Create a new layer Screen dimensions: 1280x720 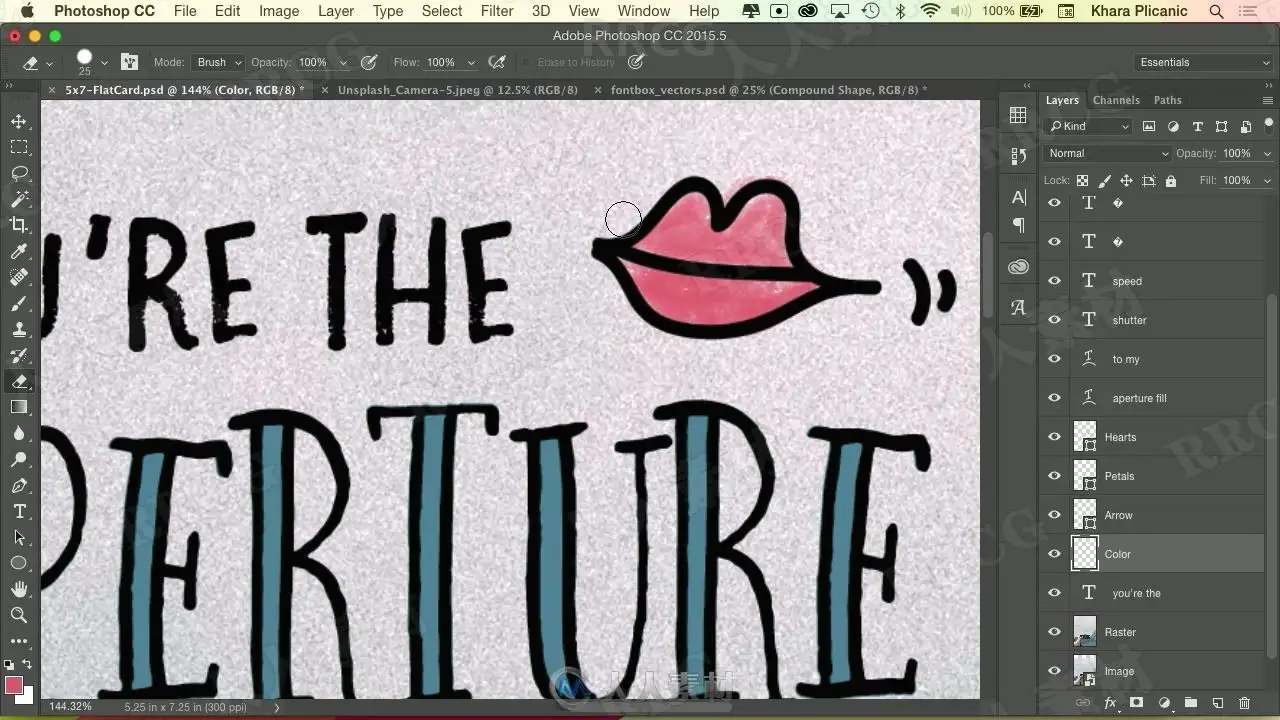pos(1217,704)
